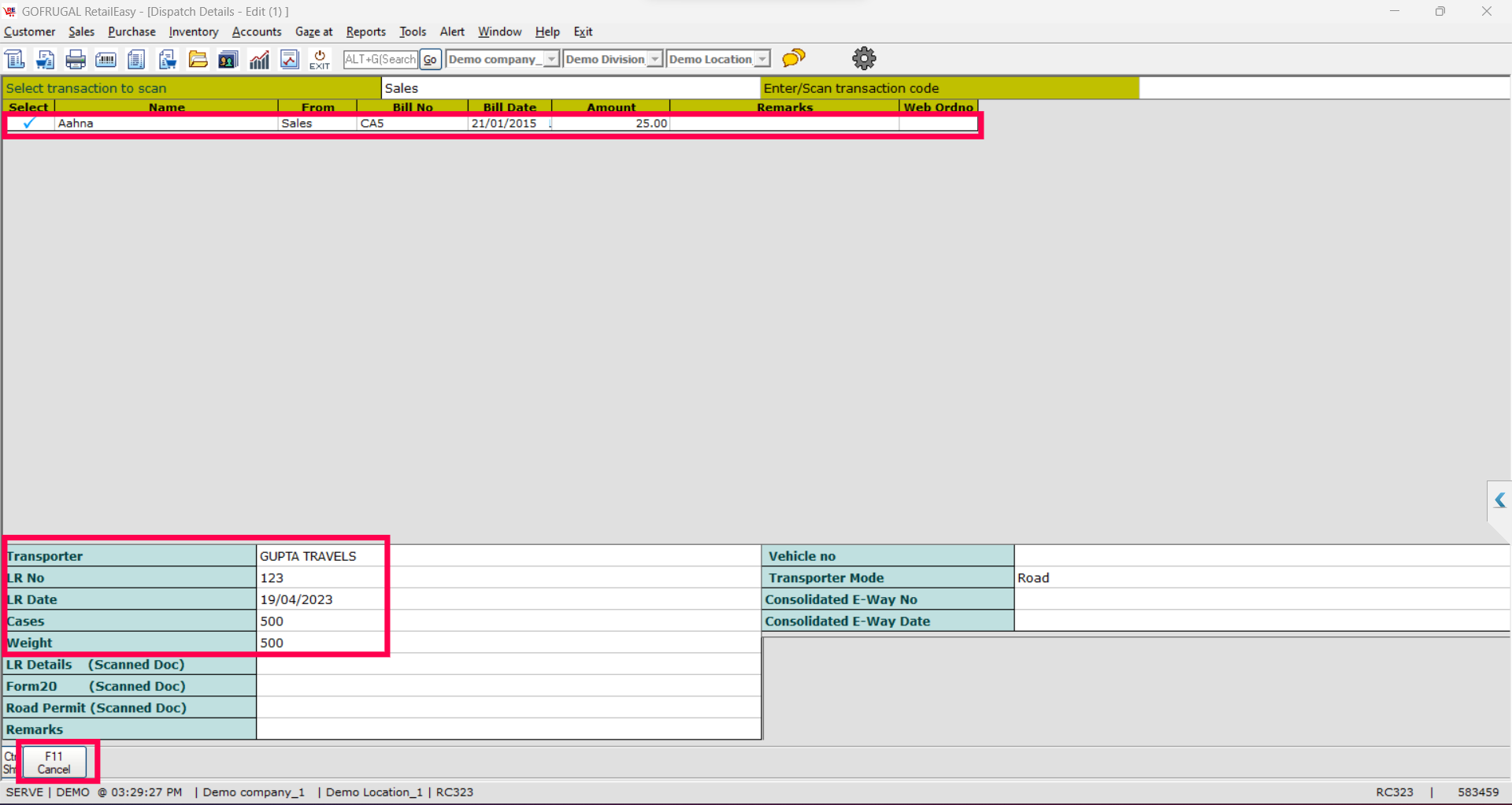Viewport: 1512px width, 805px height.
Task: Click the LR Details Scanned Doc field
Action: (509, 664)
